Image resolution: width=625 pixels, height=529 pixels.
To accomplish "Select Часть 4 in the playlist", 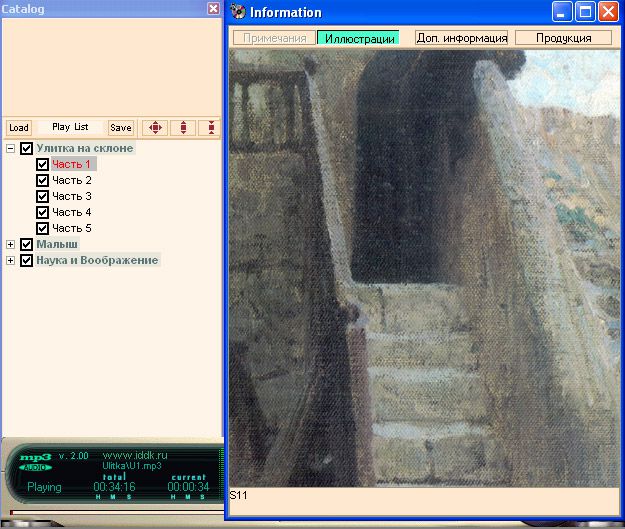I will pyautogui.click(x=72, y=212).
